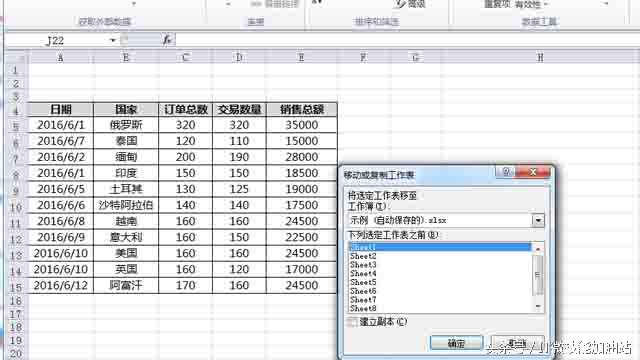Viewport: 640px width, 360px height.
Task: Click the 日期 header cell
Action: pos(60,109)
